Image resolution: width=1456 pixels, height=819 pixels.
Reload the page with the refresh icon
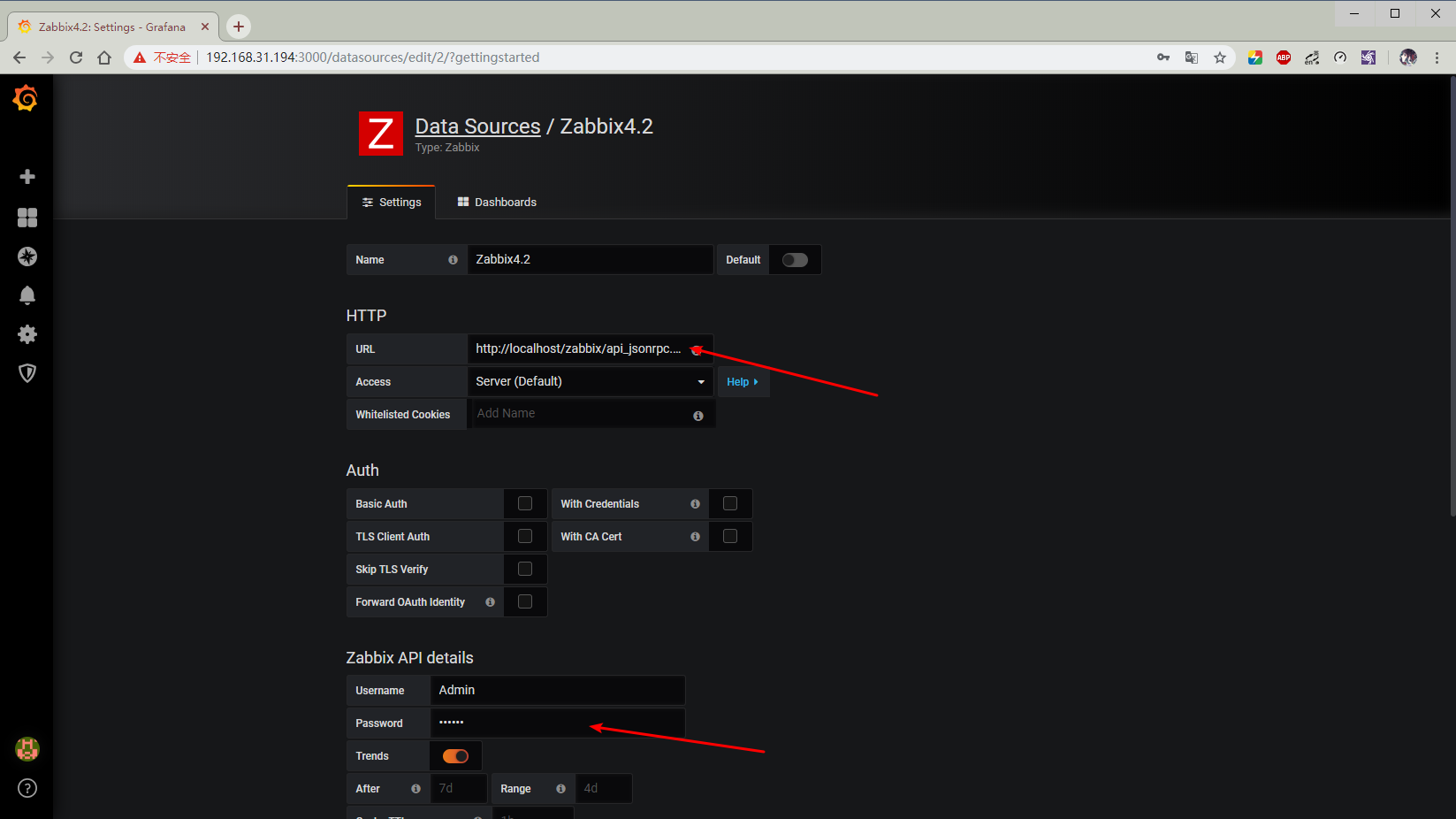pyautogui.click(x=76, y=57)
